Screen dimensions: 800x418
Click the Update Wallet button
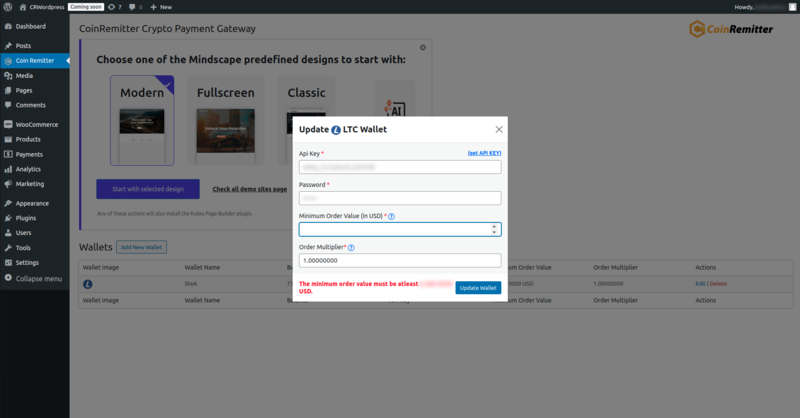coord(478,288)
